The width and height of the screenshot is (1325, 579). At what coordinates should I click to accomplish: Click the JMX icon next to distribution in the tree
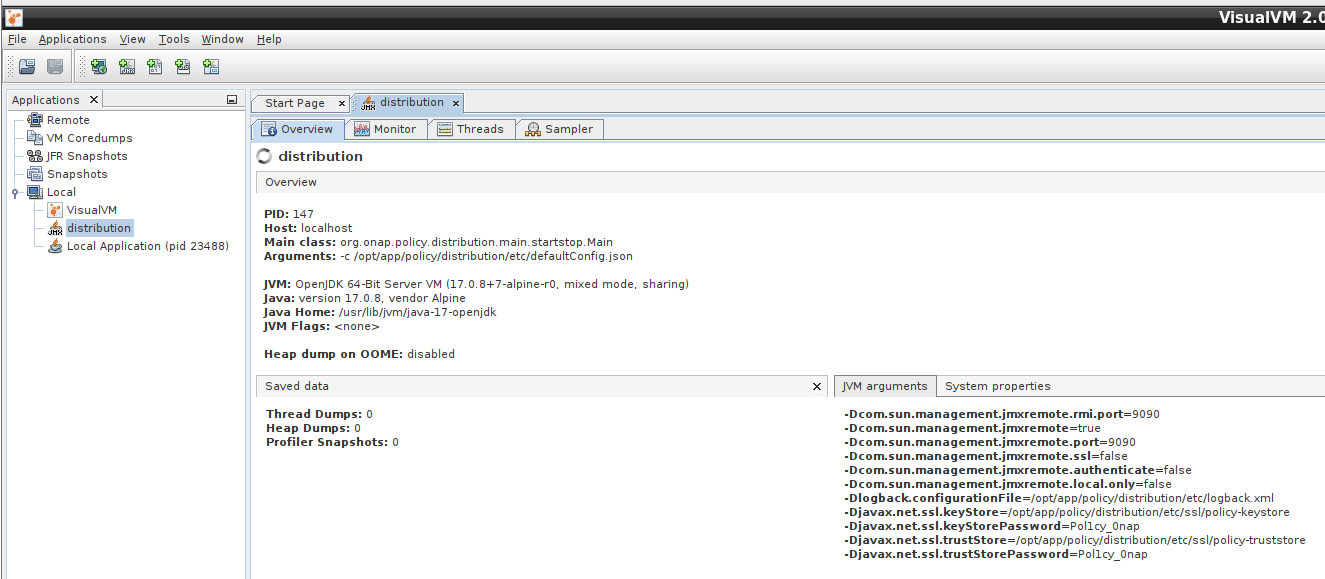(55, 228)
